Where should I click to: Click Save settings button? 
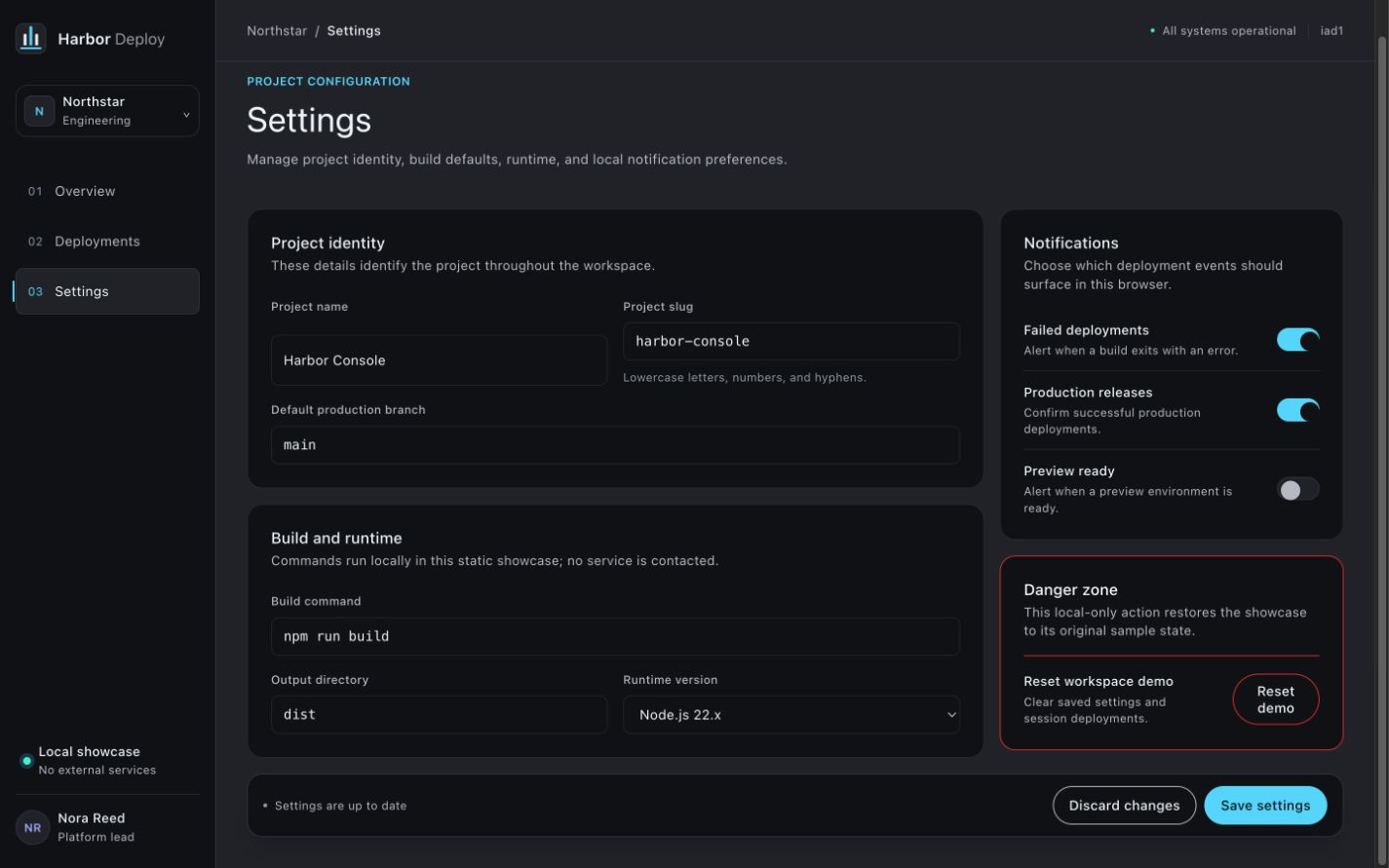[x=1265, y=806]
